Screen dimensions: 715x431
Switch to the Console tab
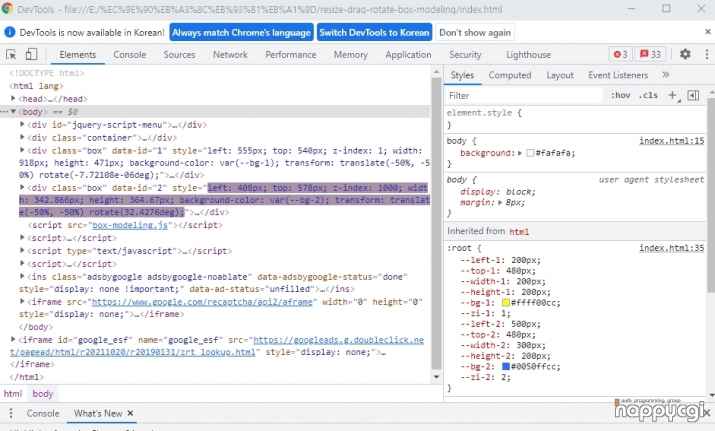pos(130,54)
